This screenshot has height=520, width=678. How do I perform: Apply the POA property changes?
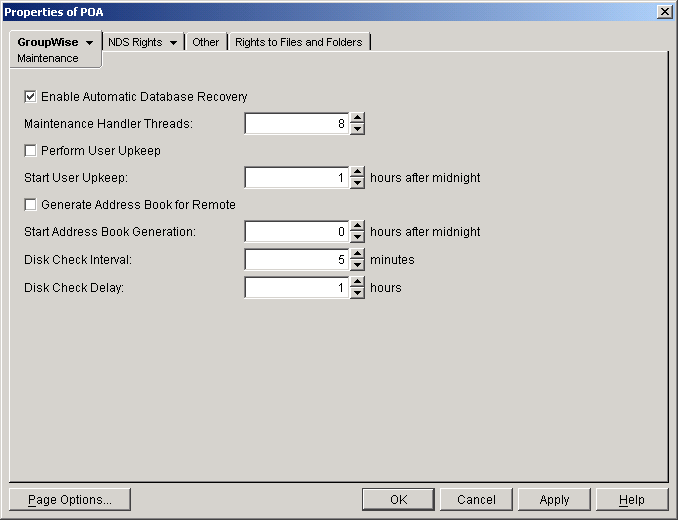[554, 500]
